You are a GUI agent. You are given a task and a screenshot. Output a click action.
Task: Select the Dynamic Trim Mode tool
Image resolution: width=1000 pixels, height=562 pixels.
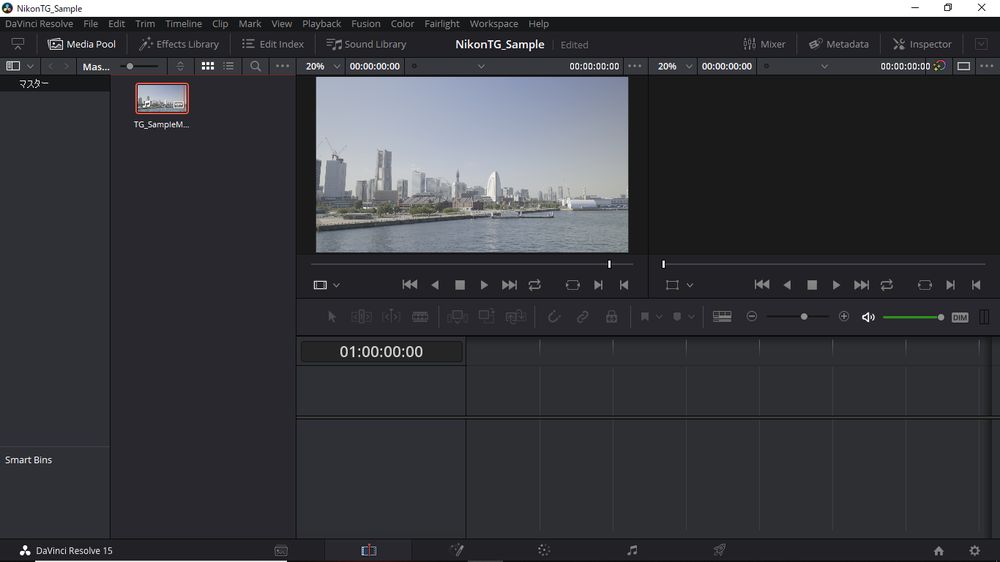coord(391,316)
